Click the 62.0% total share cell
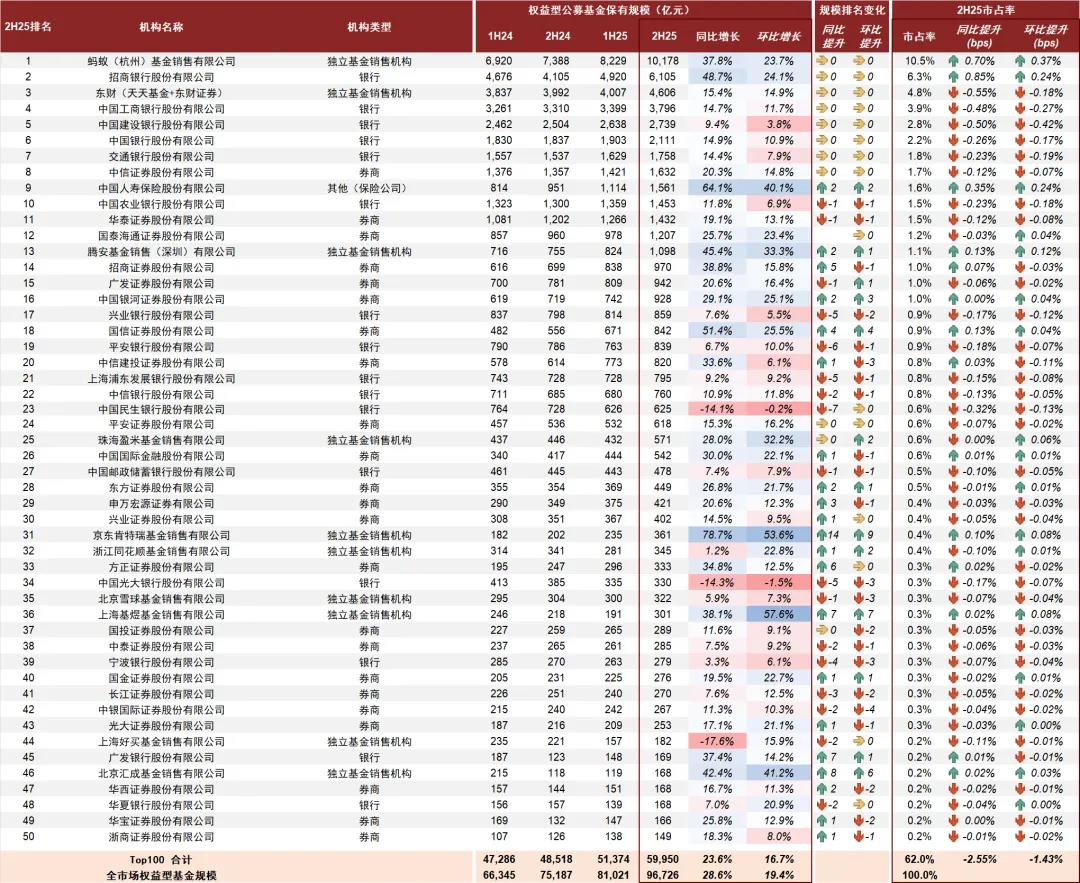The height and width of the screenshot is (883, 1080). click(x=920, y=859)
